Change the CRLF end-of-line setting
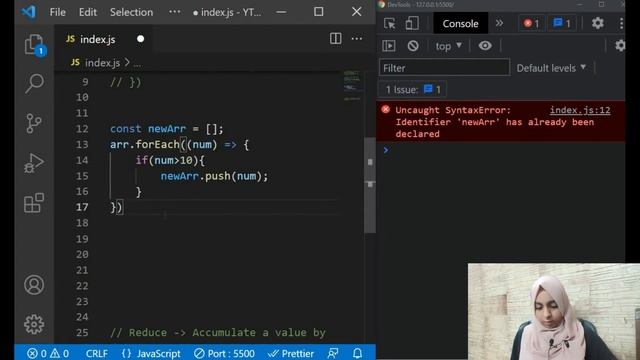This screenshot has height=360, width=640. pos(97,353)
